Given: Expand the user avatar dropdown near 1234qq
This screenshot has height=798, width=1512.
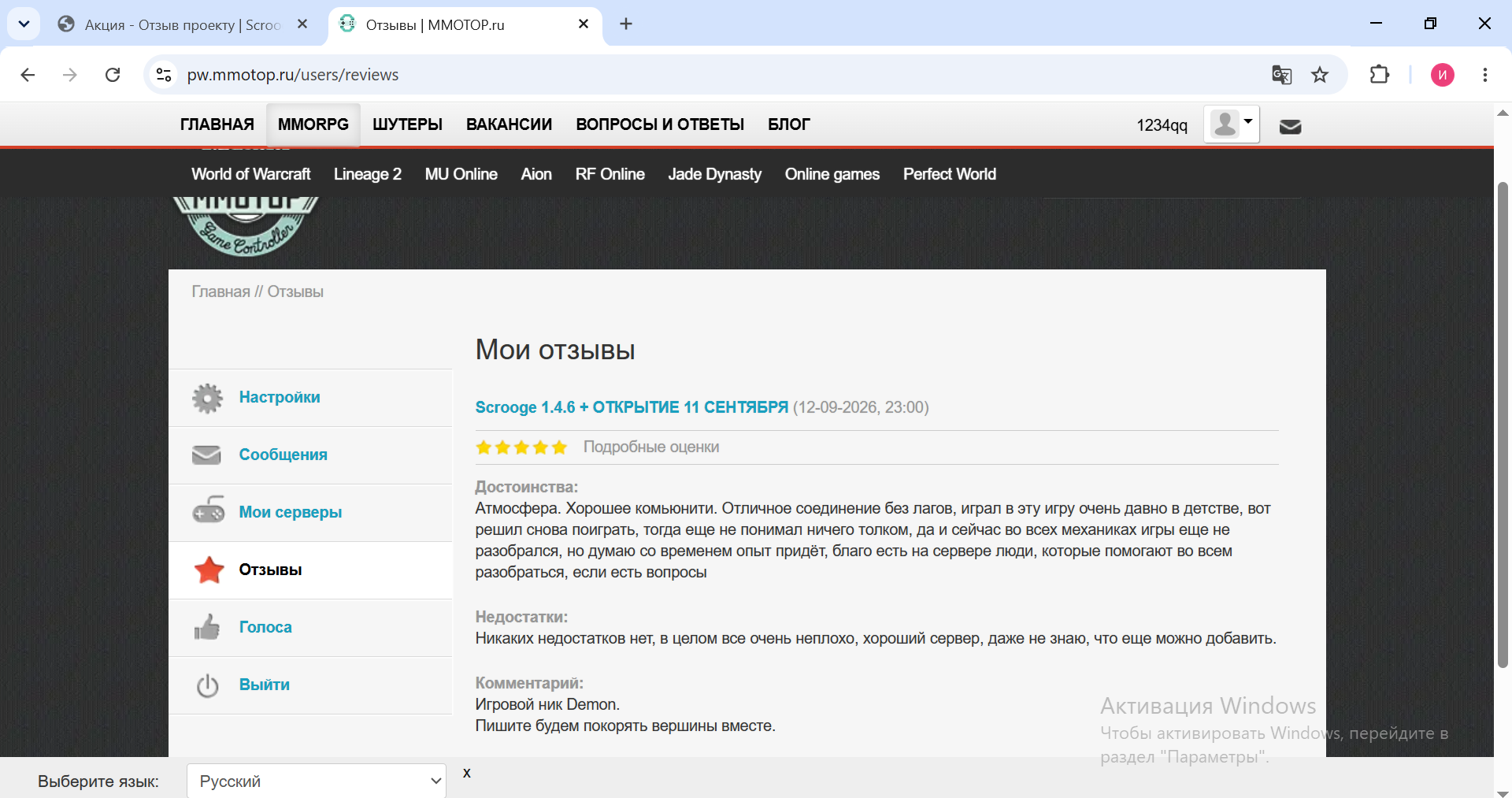Looking at the screenshot, I should click(1232, 124).
